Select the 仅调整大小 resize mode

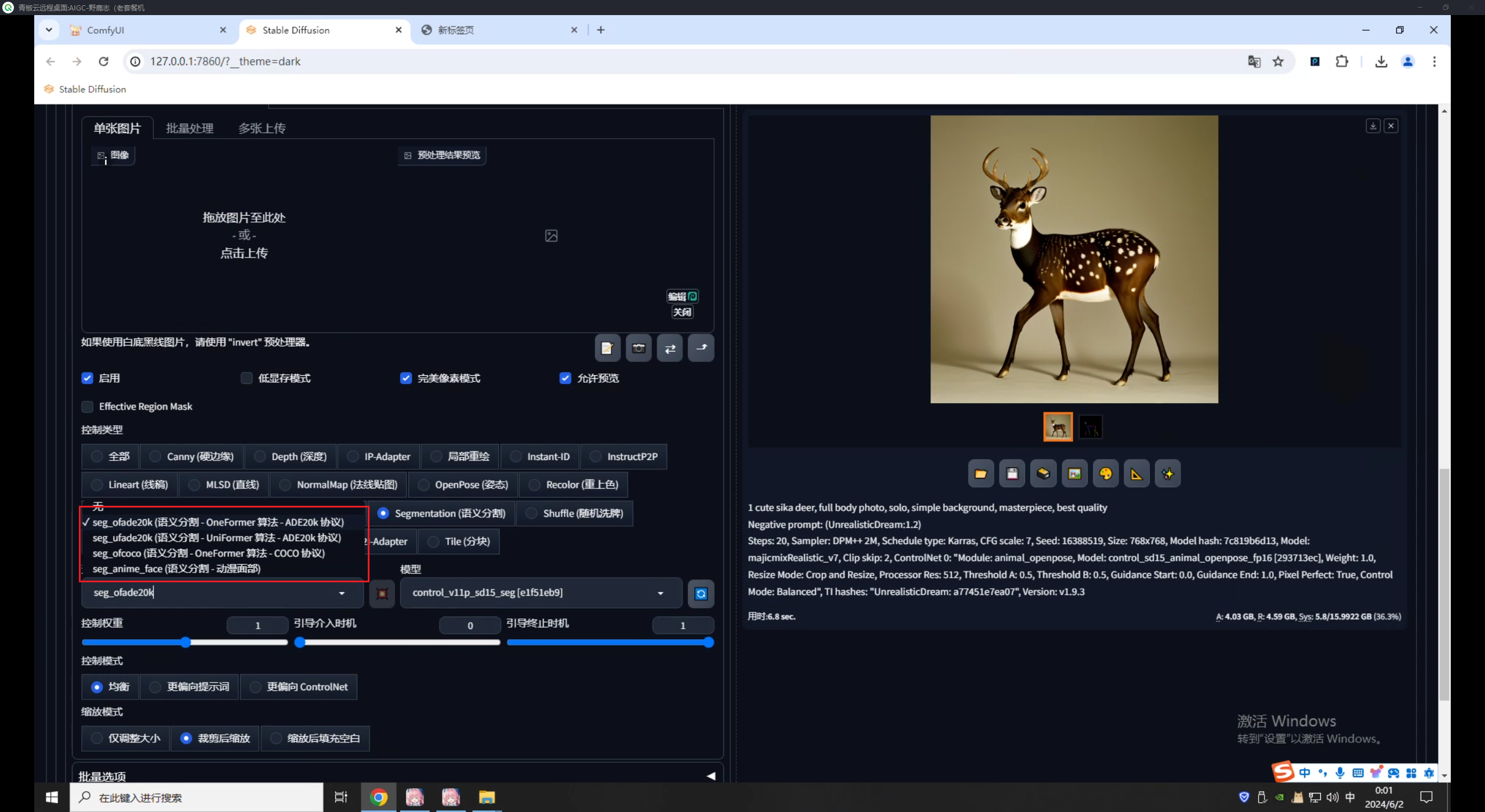(x=126, y=738)
